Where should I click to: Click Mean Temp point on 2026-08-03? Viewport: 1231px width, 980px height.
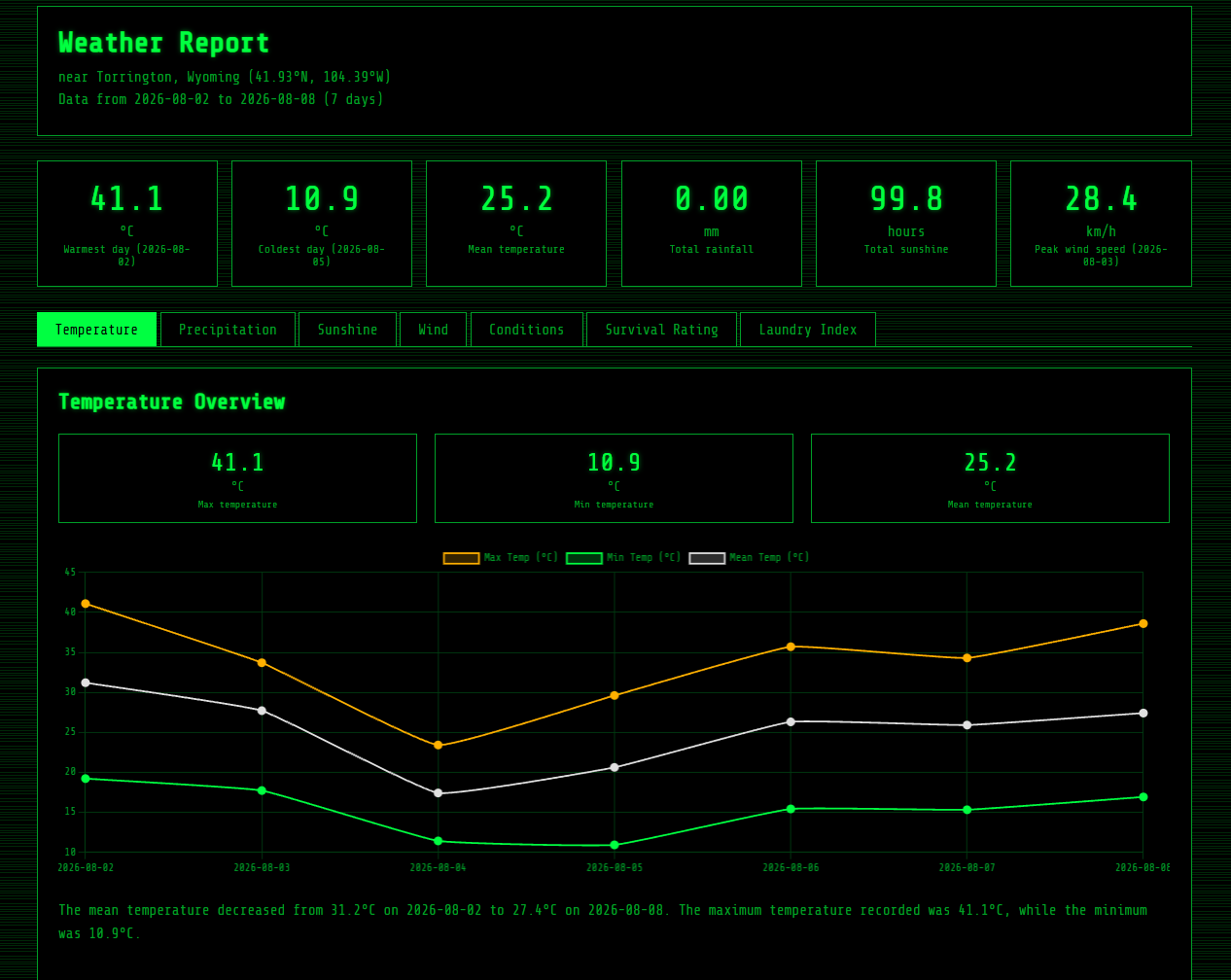pyautogui.click(x=262, y=711)
